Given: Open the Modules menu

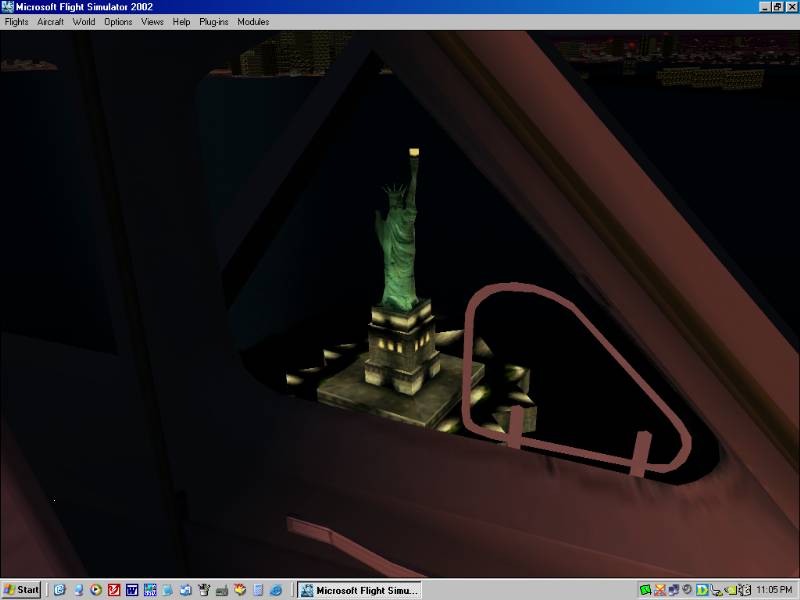Looking at the screenshot, I should coord(254,22).
